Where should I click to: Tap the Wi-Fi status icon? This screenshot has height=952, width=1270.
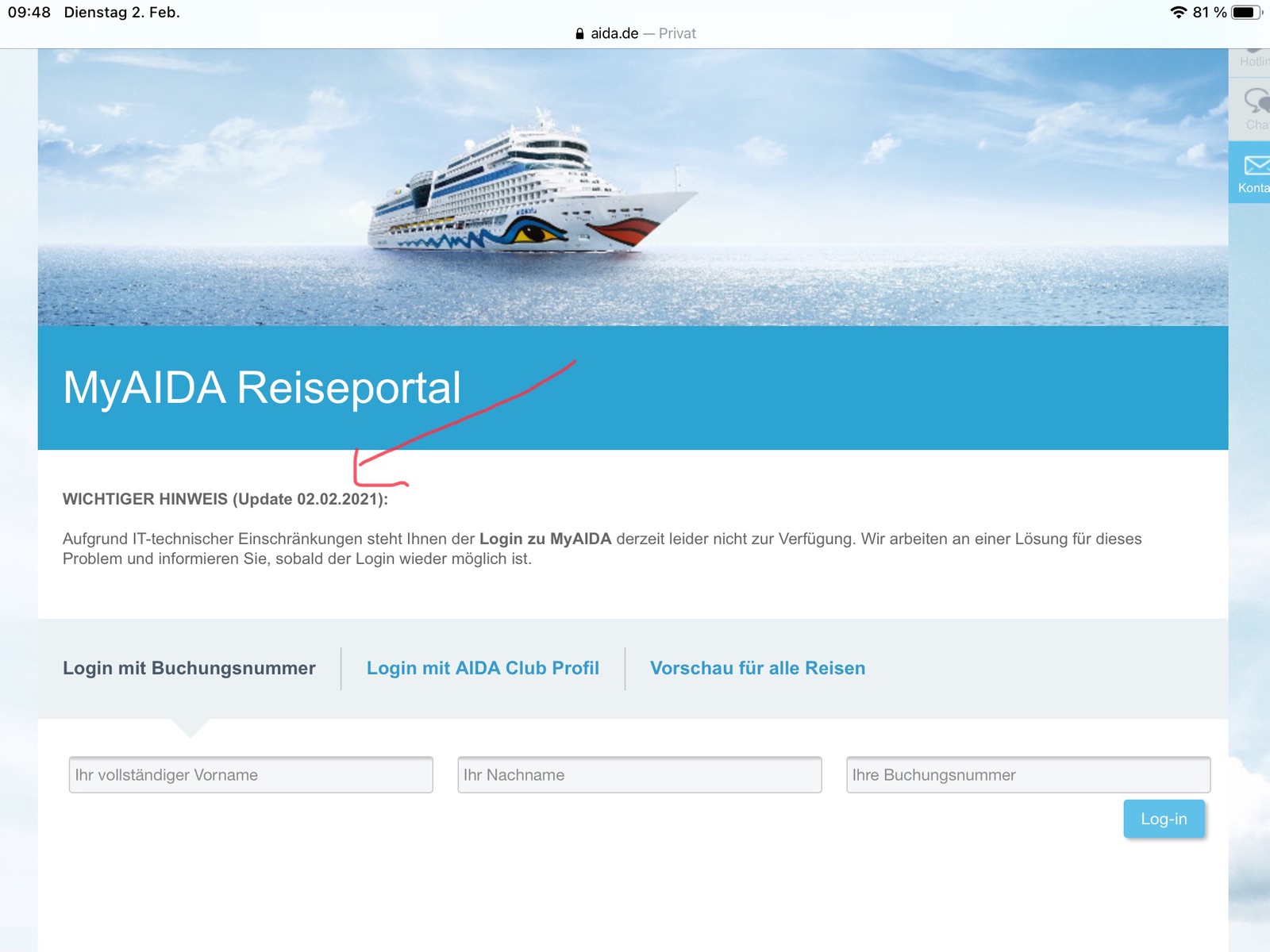click(1179, 13)
